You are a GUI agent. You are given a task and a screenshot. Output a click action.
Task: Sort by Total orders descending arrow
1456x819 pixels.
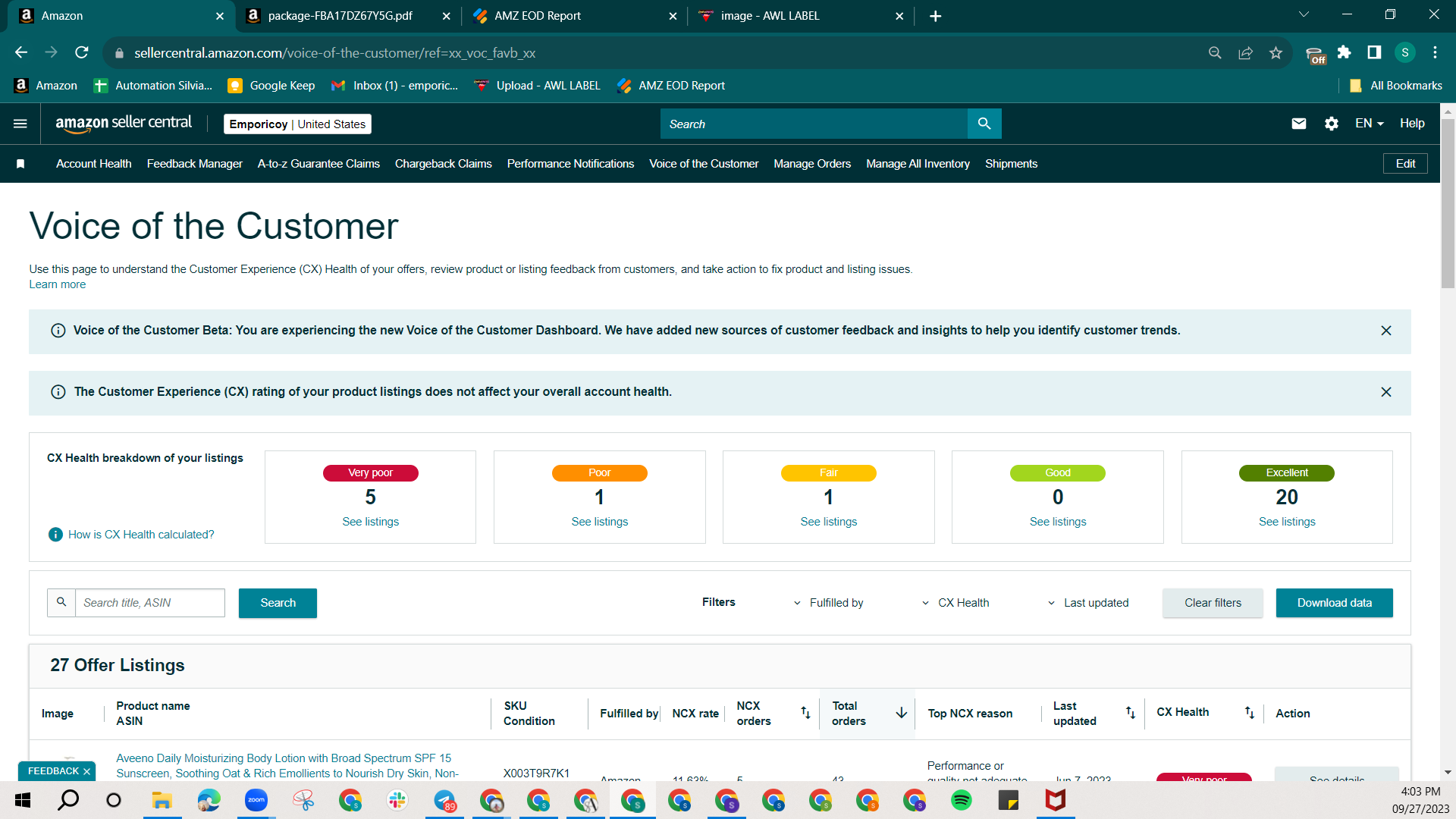[902, 713]
